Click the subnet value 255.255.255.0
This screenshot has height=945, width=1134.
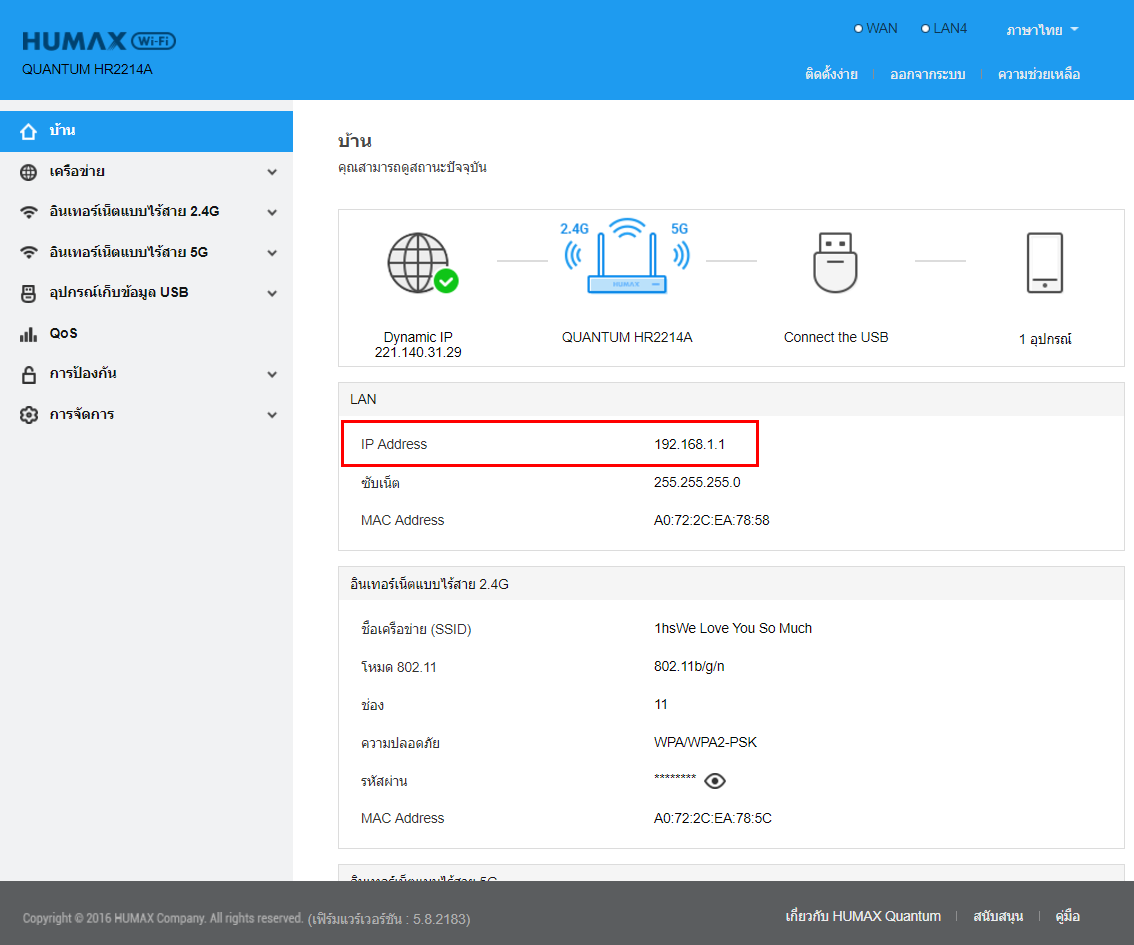coord(697,482)
